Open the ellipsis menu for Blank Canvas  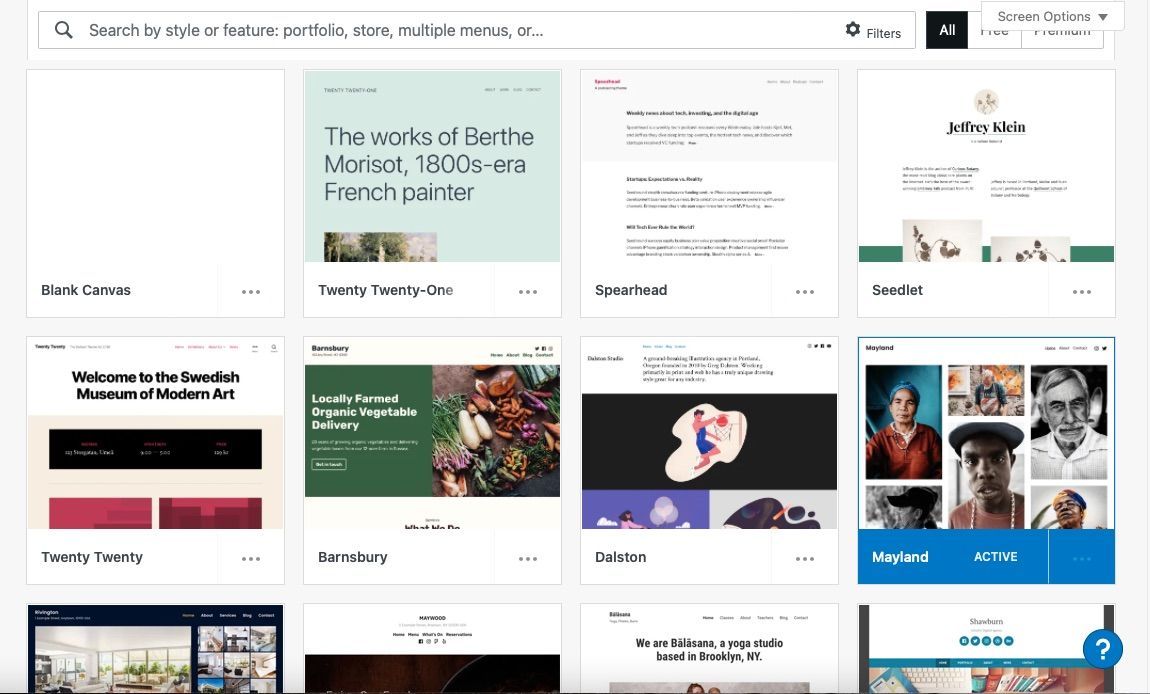(x=250, y=290)
